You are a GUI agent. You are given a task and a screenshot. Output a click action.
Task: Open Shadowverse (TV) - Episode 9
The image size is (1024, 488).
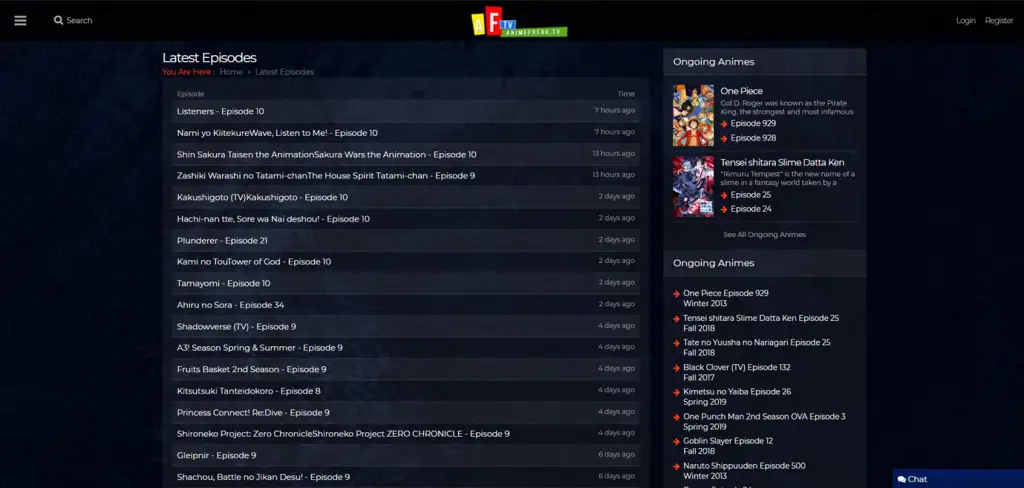pyautogui.click(x=236, y=326)
